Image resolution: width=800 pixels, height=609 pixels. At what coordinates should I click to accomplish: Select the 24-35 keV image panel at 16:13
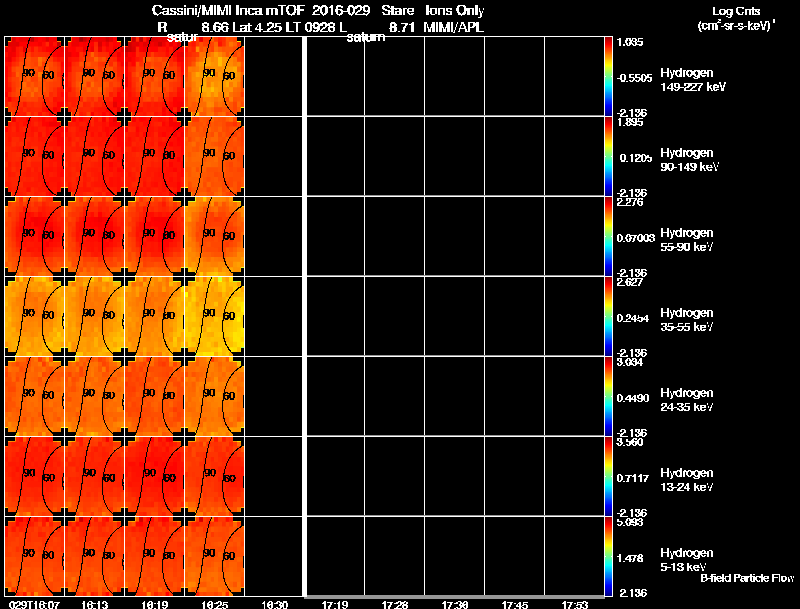click(x=94, y=396)
